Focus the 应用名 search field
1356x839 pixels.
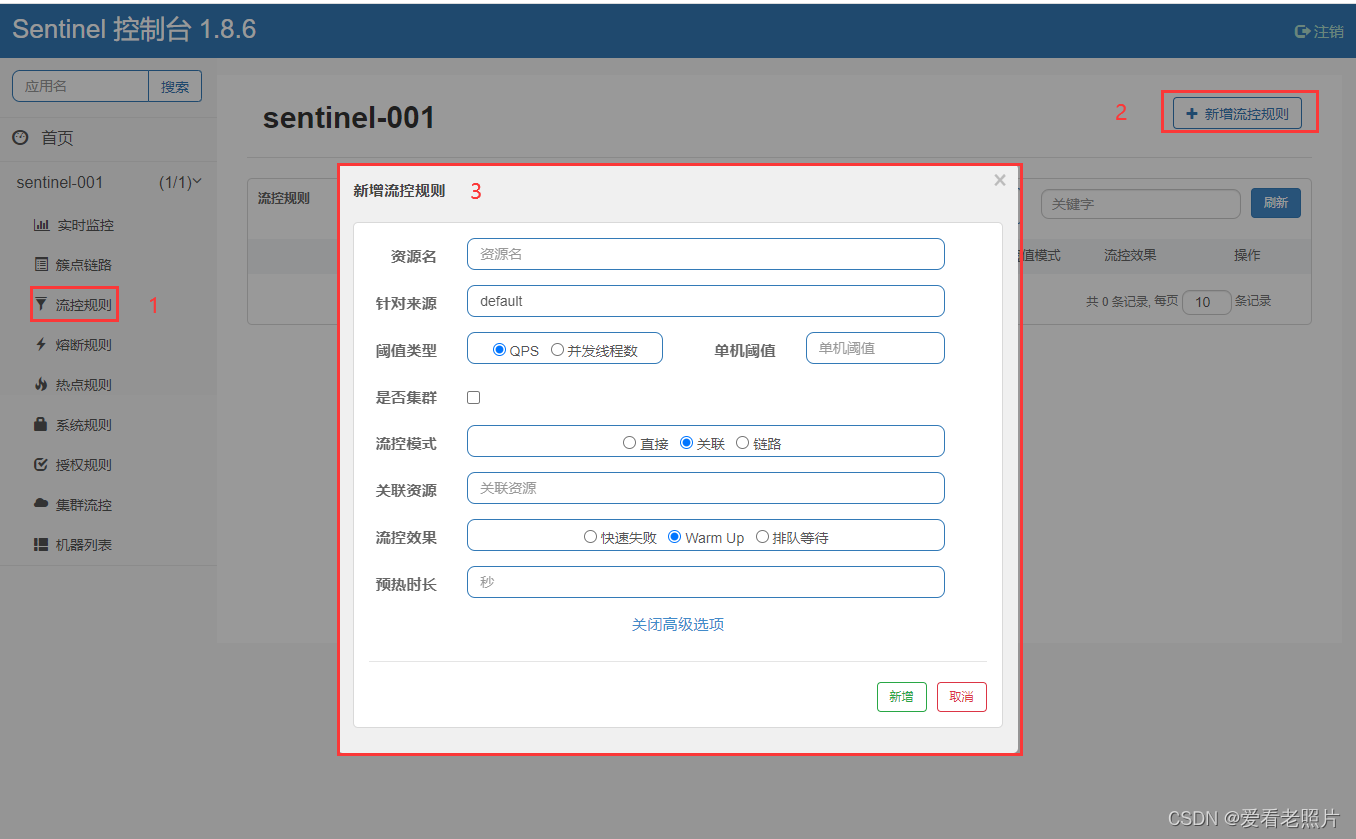pos(80,86)
